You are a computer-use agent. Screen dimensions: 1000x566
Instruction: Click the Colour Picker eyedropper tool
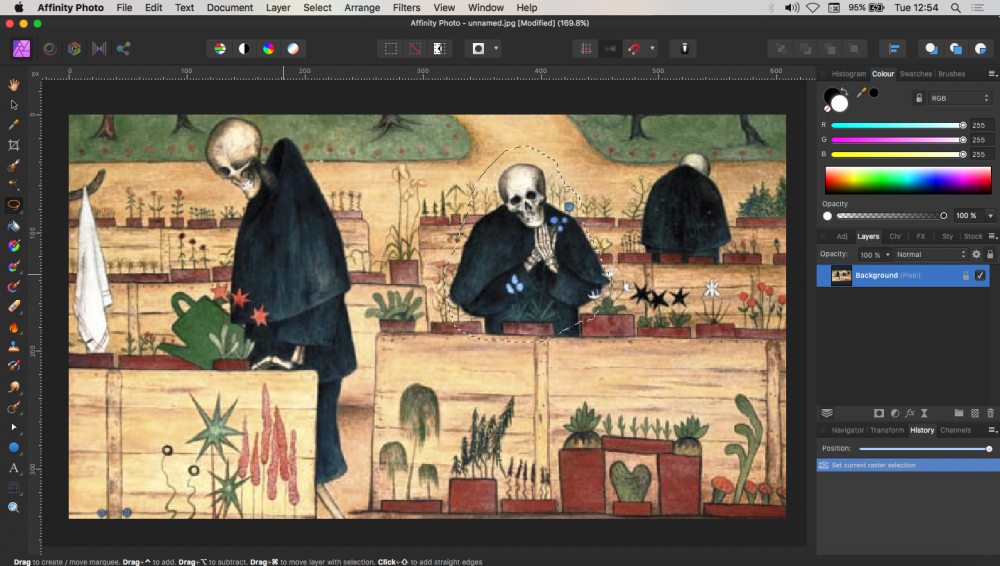pos(14,125)
